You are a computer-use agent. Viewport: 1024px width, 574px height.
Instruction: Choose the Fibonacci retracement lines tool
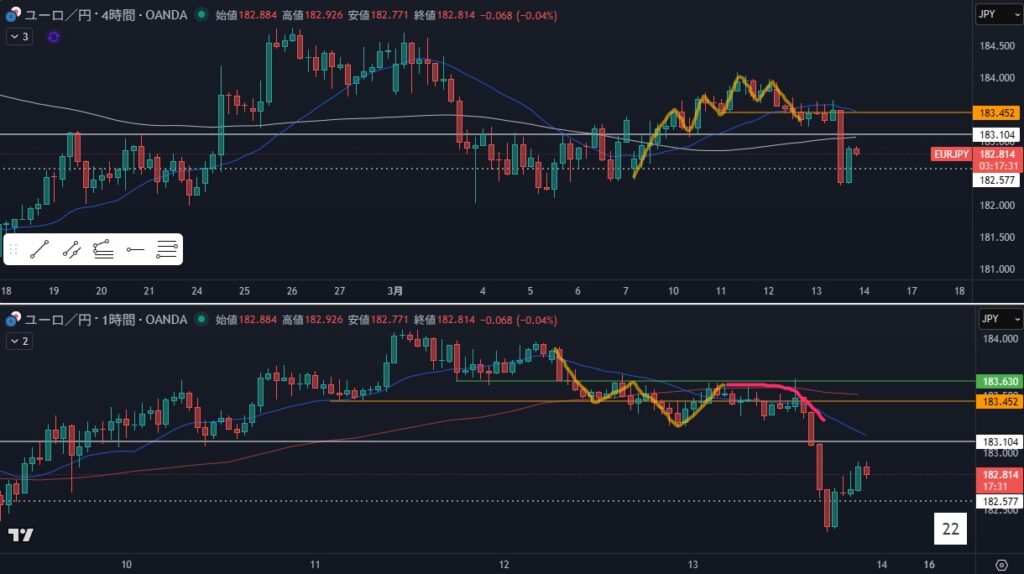[x=167, y=250]
